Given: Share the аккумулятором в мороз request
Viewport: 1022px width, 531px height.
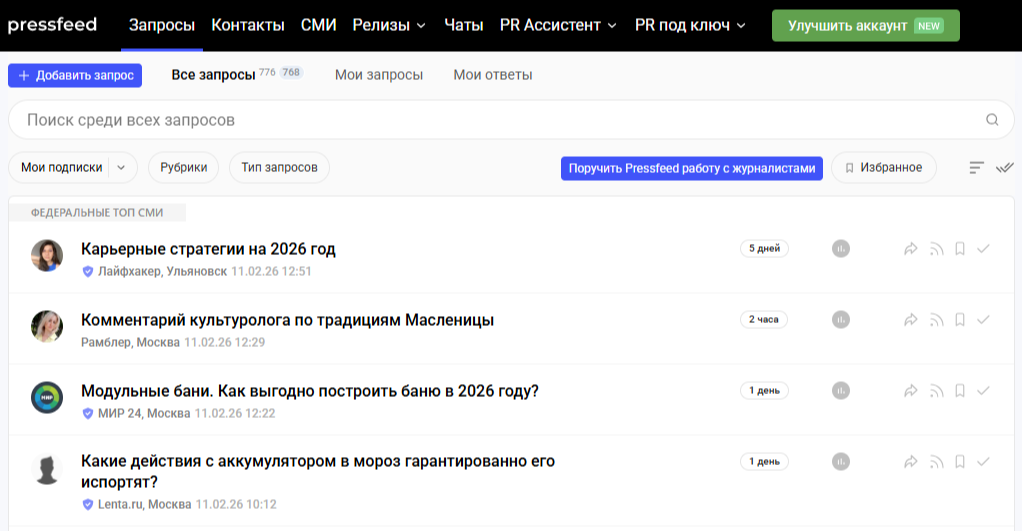Looking at the screenshot, I should [x=911, y=462].
